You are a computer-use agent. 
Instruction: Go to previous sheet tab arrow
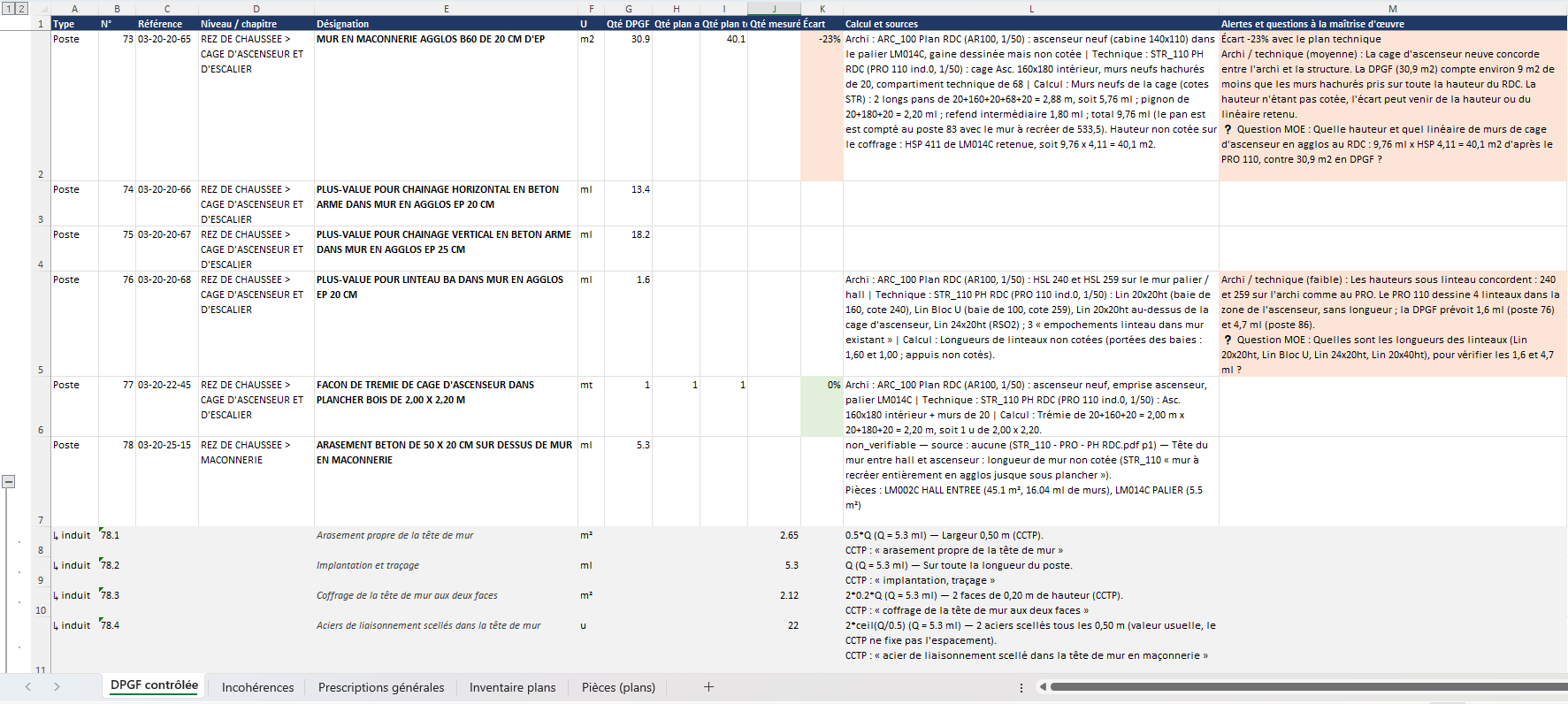[28, 687]
